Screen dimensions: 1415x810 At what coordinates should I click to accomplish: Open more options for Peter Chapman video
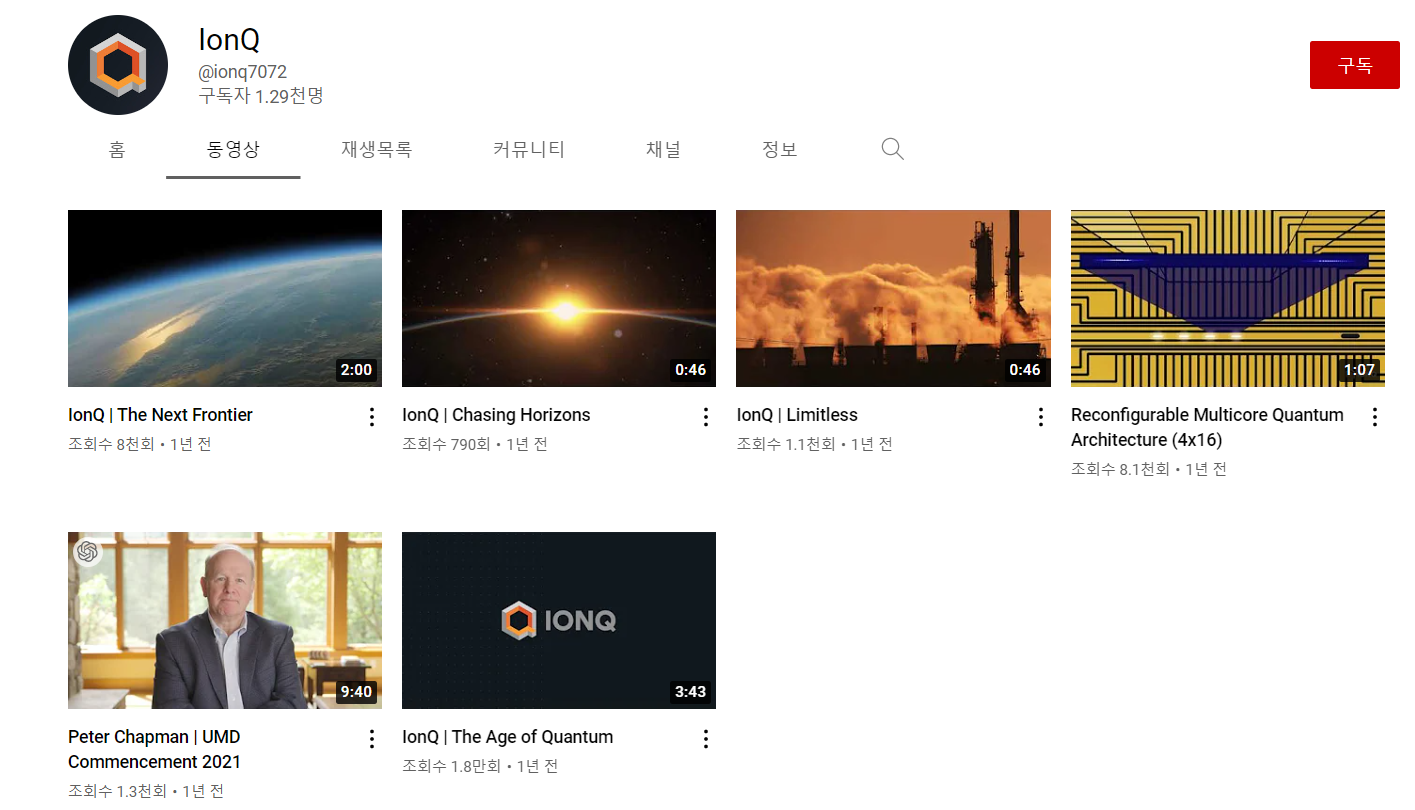coord(371,739)
